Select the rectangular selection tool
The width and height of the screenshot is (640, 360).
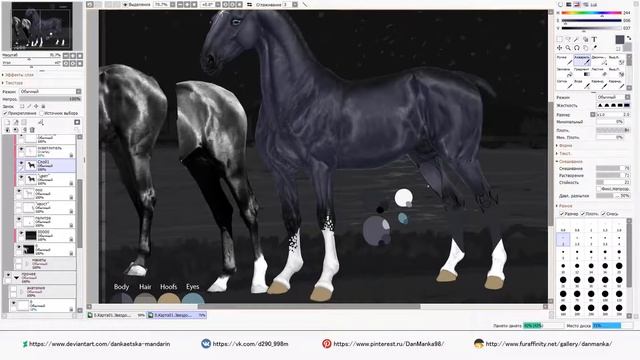click(x=560, y=39)
